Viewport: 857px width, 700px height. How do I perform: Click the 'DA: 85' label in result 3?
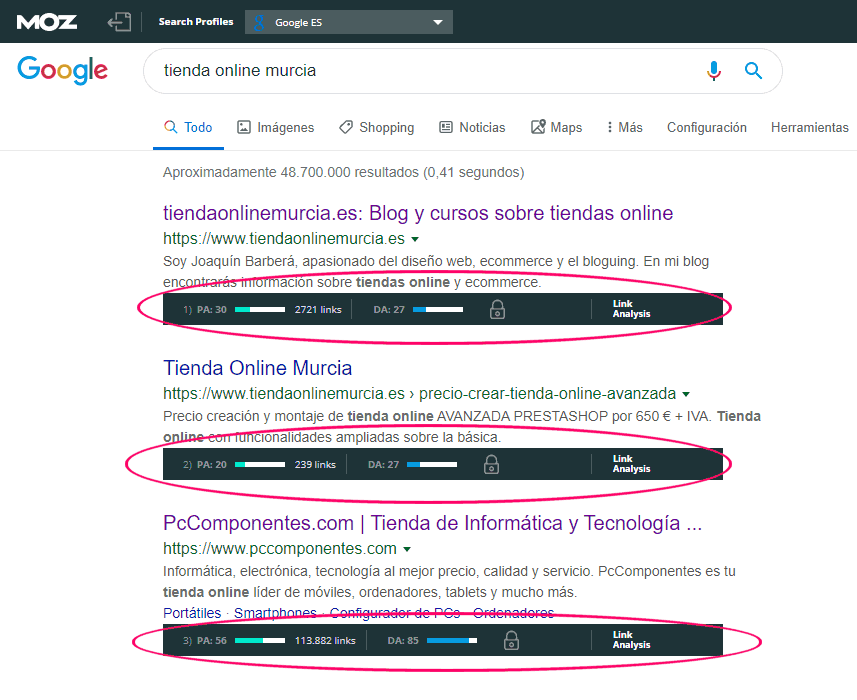(x=403, y=640)
